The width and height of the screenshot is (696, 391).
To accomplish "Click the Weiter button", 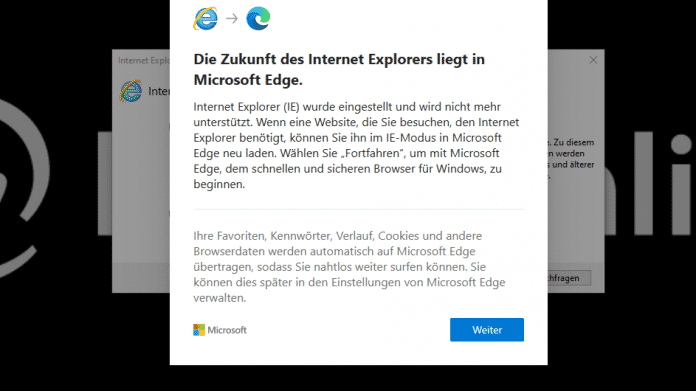I will (x=486, y=330).
